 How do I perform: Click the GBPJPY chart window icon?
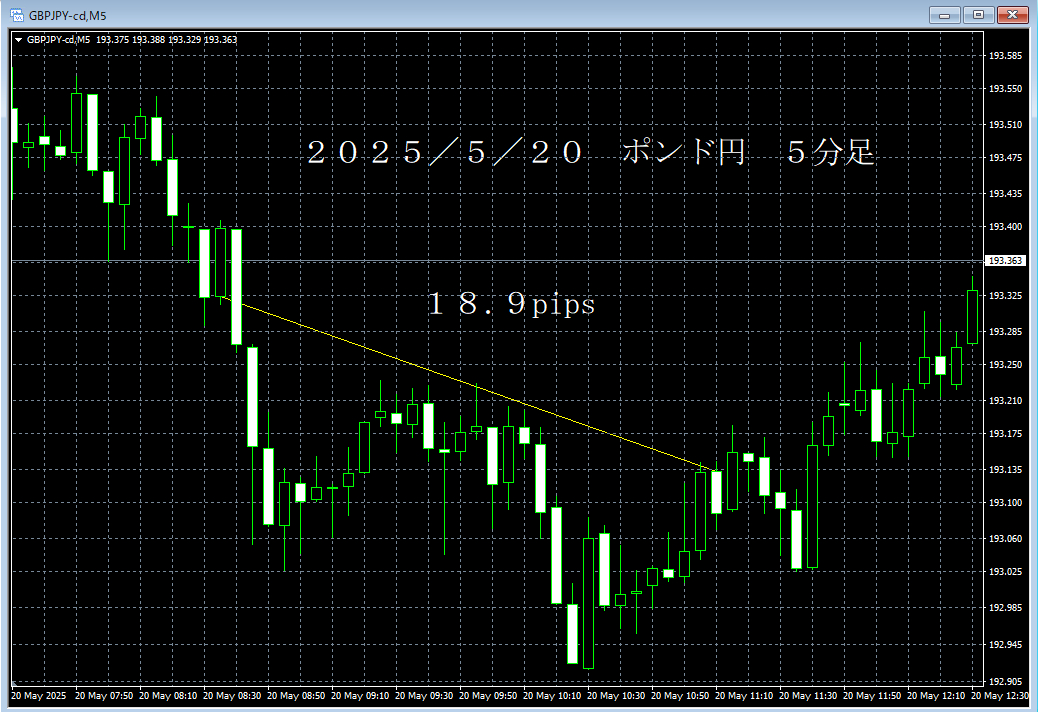tap(17, 15)
